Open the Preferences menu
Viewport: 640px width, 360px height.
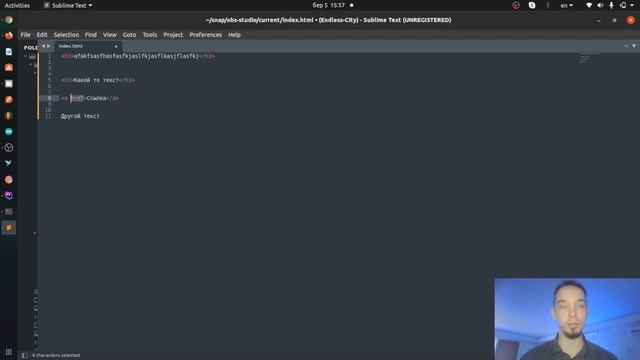[x=205, y=35]
